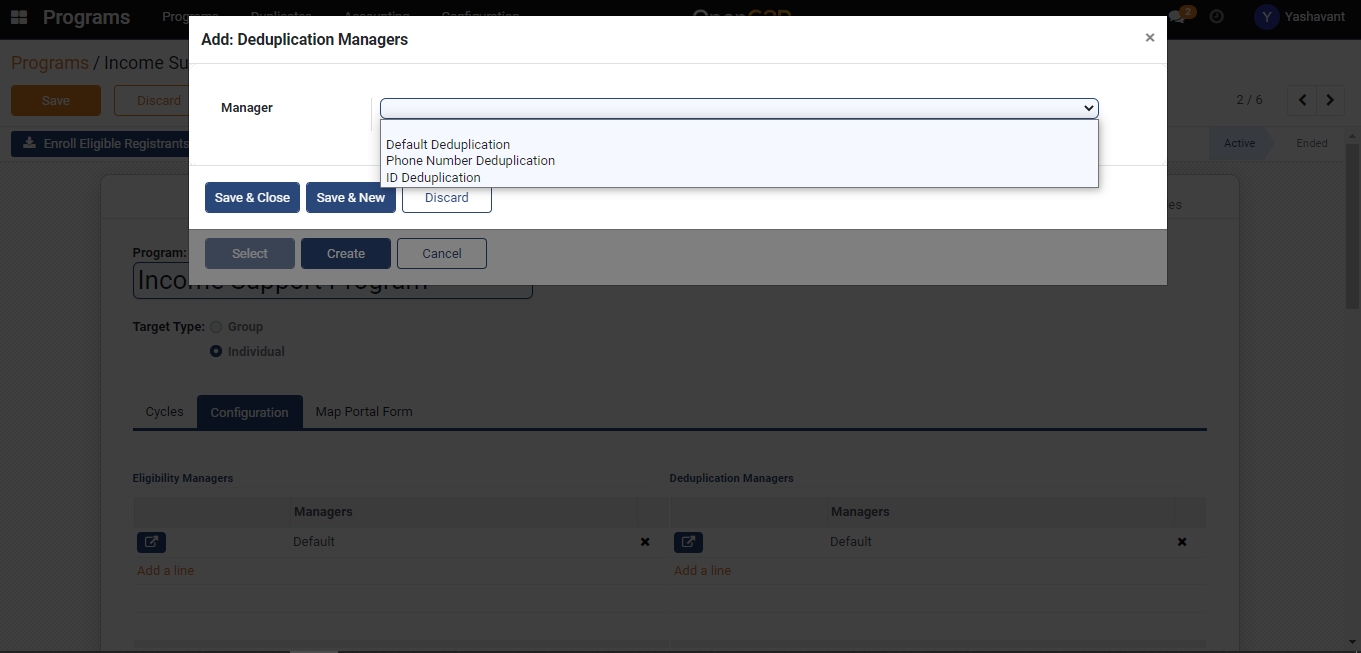Viewport: 1361px width, 653px height.
Task: Open the Eligibility Managers Default external link icon
Action: click(152, 542)
